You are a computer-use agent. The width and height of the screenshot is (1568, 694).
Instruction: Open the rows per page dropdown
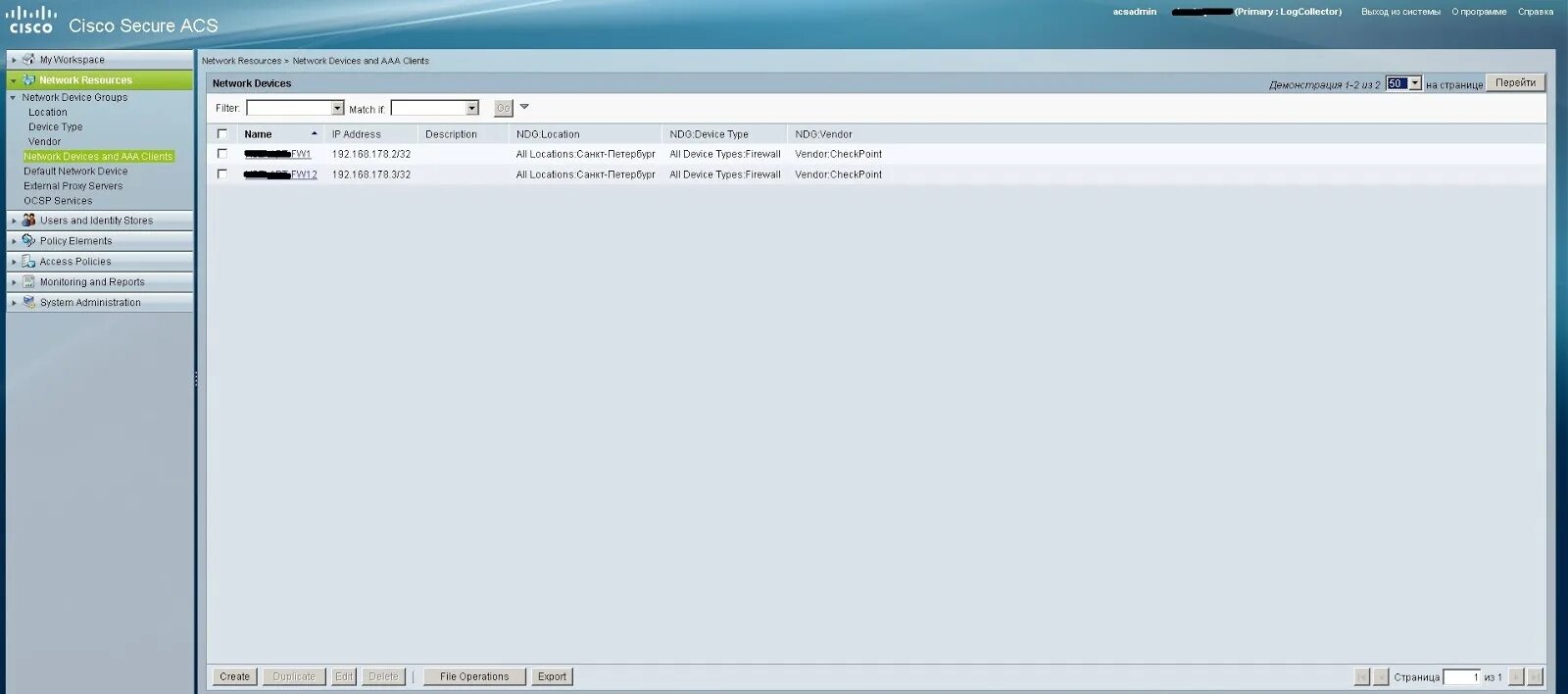tap(1414, 84)
